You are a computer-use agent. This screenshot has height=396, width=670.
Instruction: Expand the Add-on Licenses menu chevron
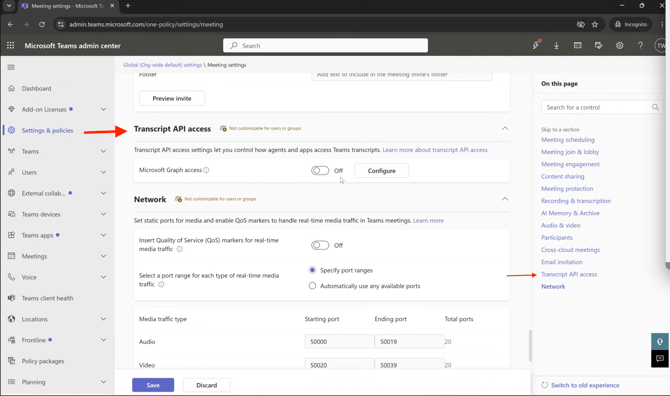103,109
